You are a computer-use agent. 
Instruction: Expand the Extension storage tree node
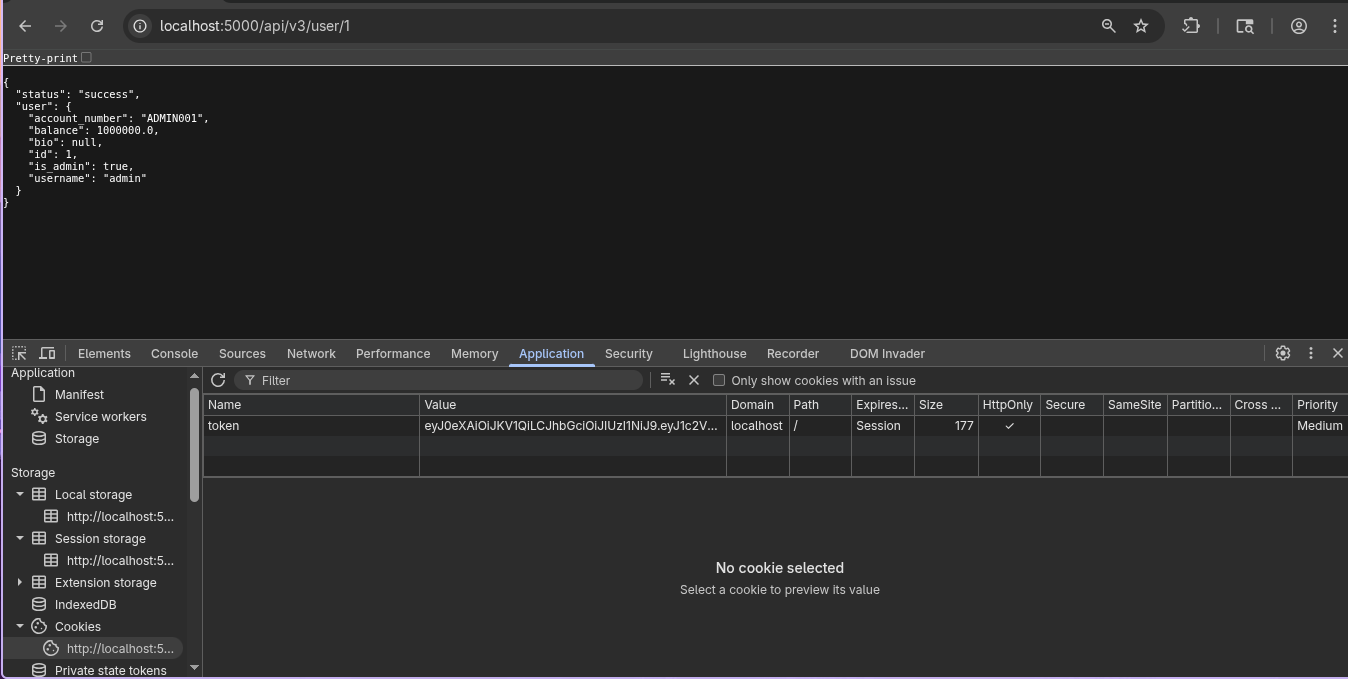tap(19, 583)
